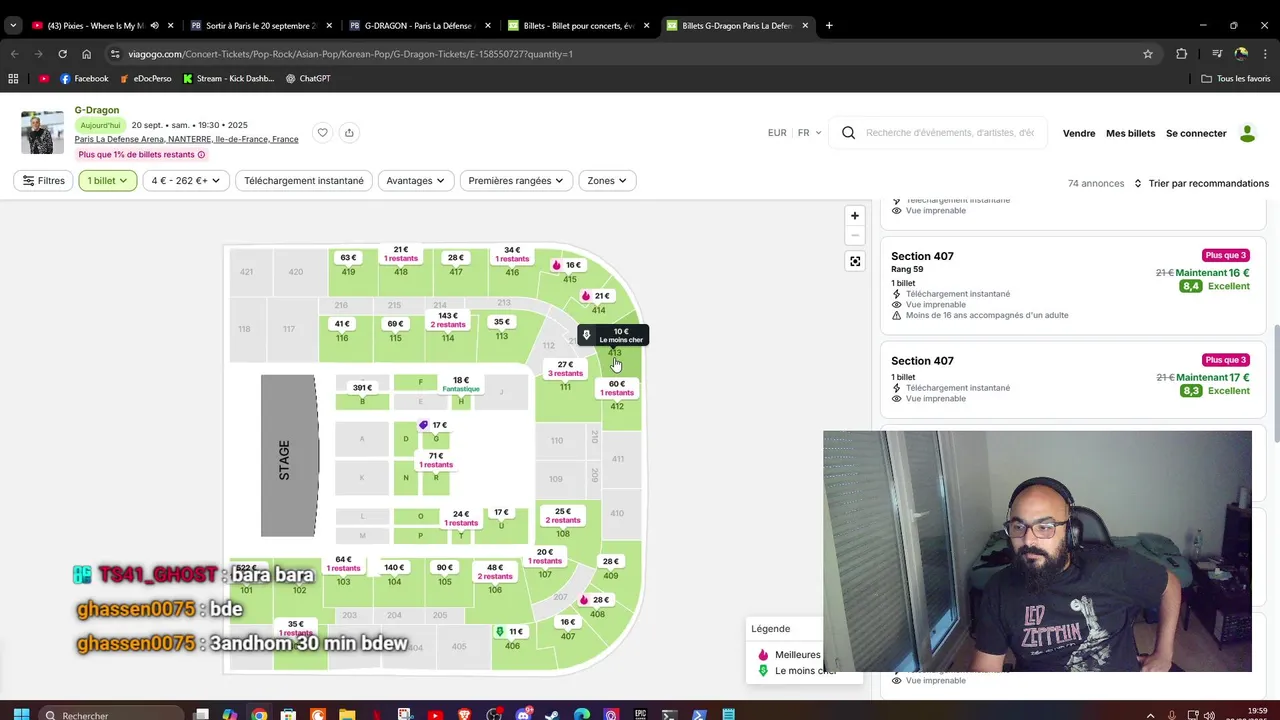The width and height of the screenshot is (1280, 720).
Task: Go back to previous page
Action: coord(14,54)
